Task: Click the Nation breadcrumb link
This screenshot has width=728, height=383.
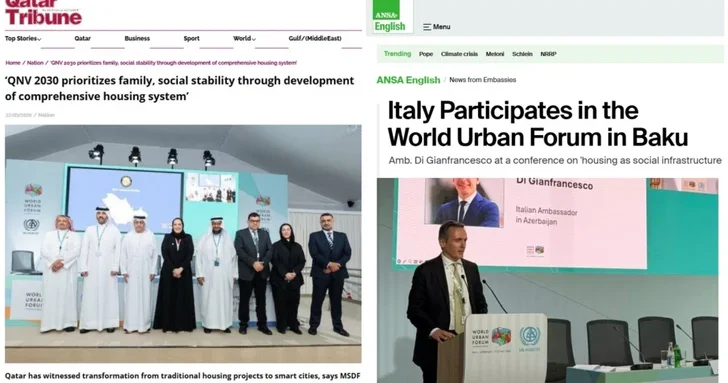Action: (35, 63)
